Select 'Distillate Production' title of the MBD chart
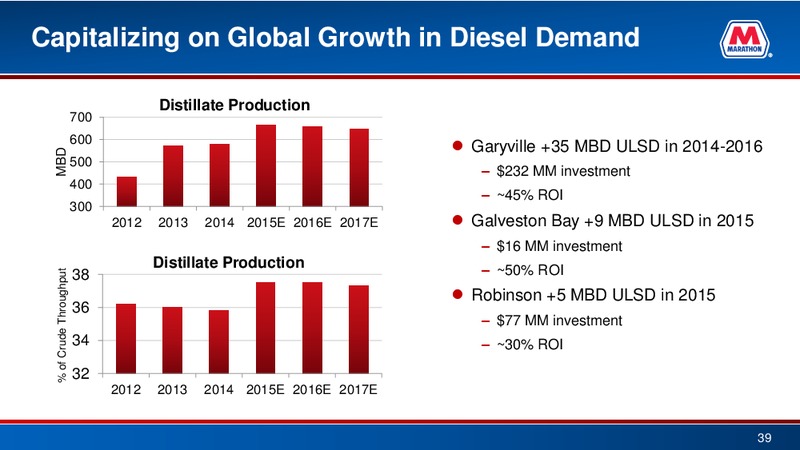The height and width of the screenshot is (450, 800). [x=235, y=105]
